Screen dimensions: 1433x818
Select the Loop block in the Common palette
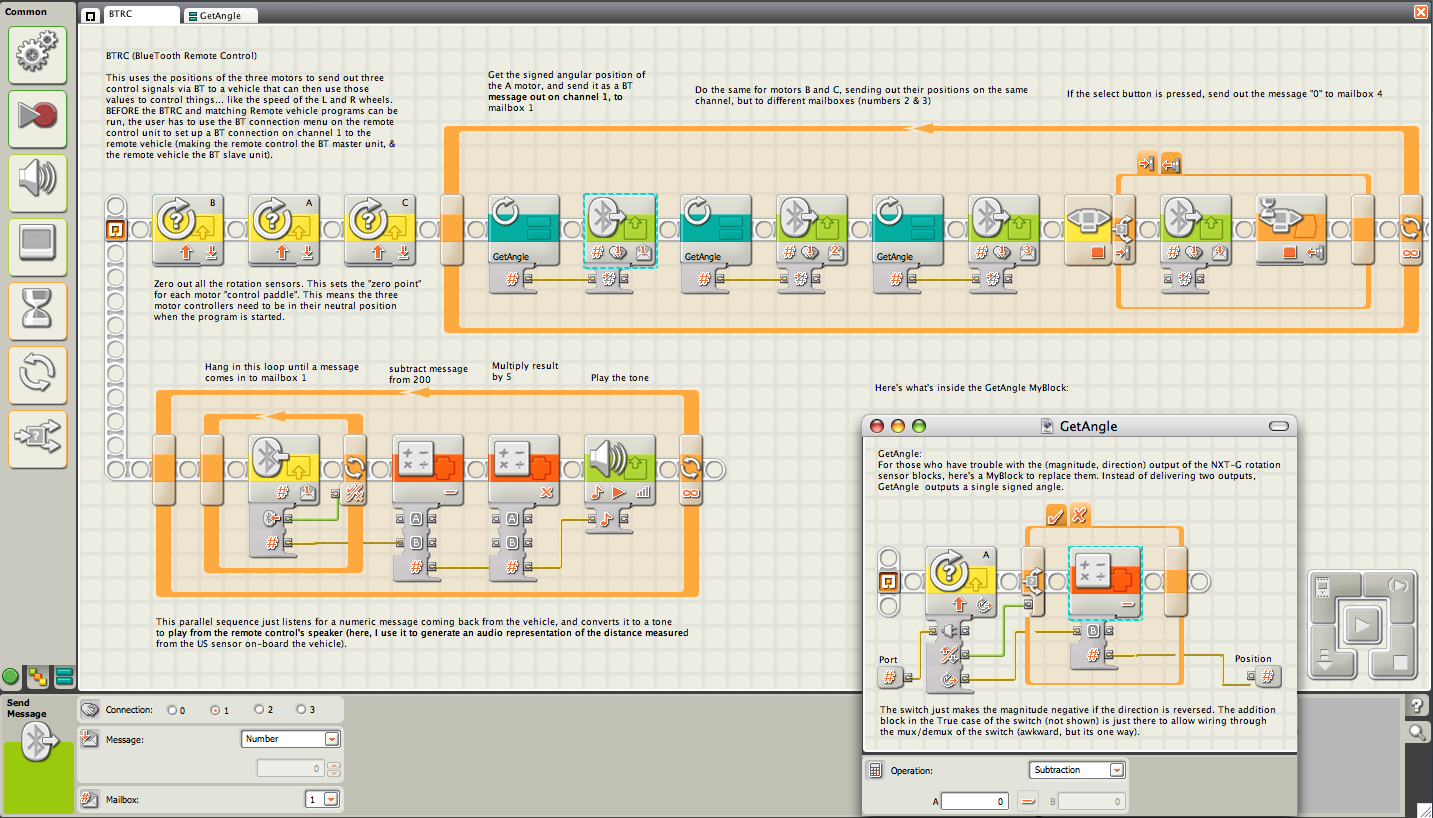pos(38,375)
